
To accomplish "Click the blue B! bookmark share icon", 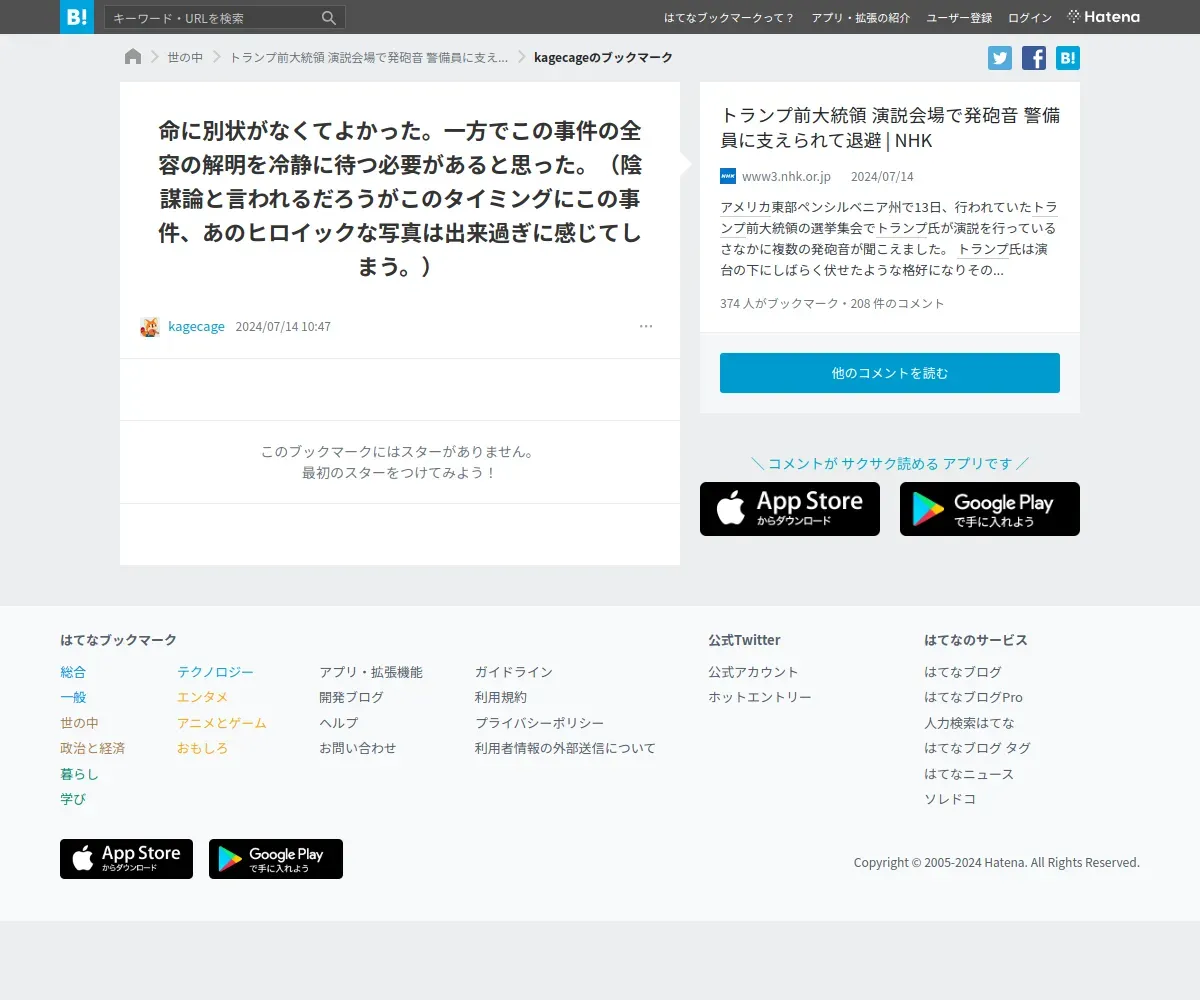I will pos(1068,58).
